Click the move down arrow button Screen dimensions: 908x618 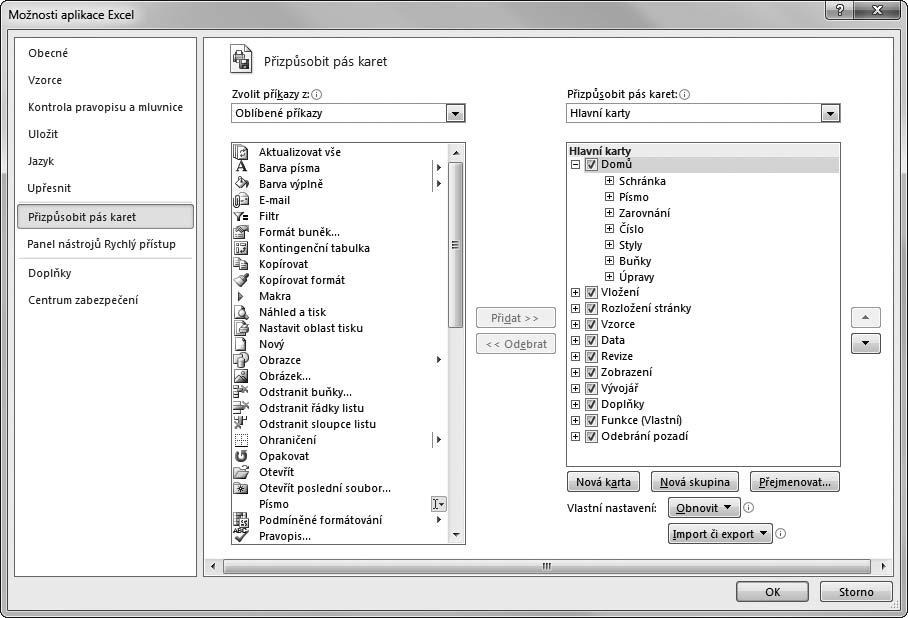865,343
